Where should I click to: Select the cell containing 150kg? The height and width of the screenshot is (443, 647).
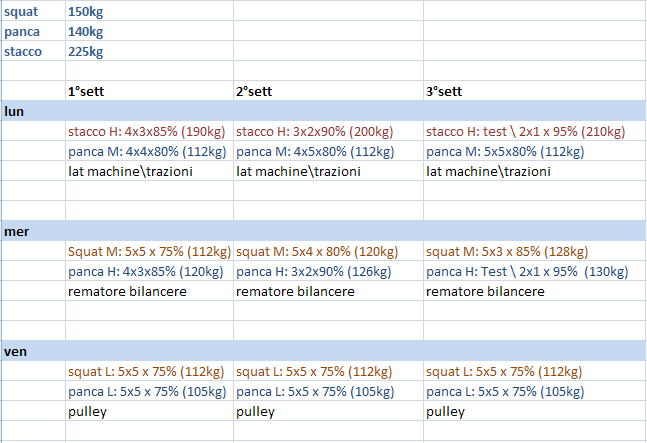point(86,12)
